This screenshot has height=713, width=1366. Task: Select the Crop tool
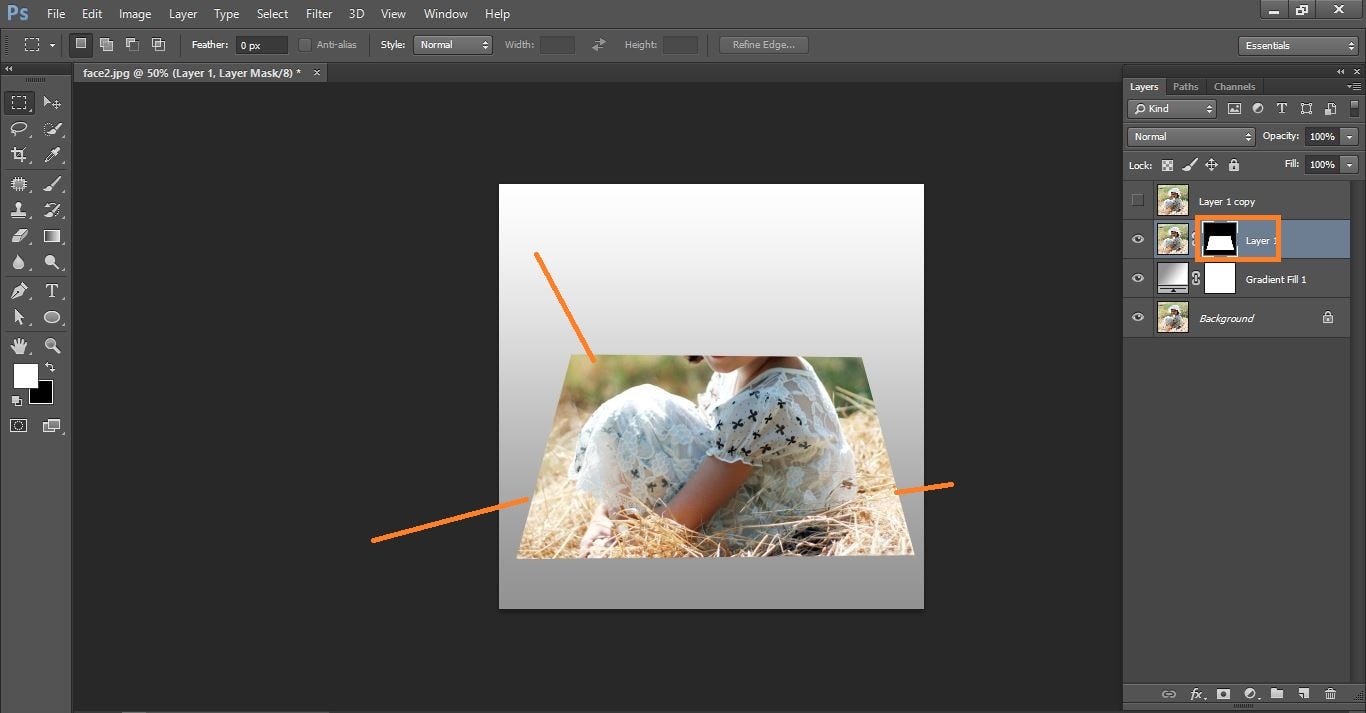point(19,155)
